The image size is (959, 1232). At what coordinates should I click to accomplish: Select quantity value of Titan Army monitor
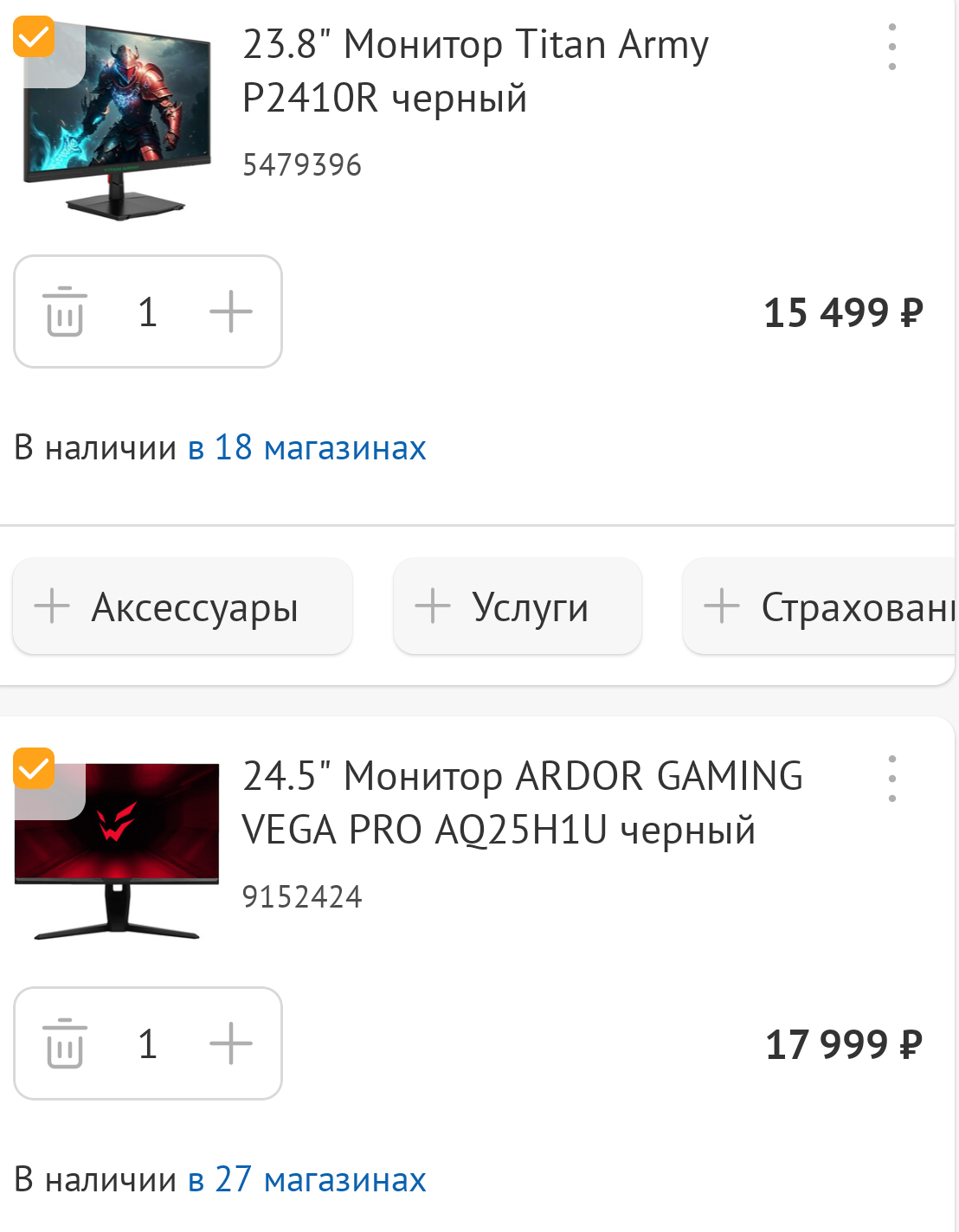148,311
